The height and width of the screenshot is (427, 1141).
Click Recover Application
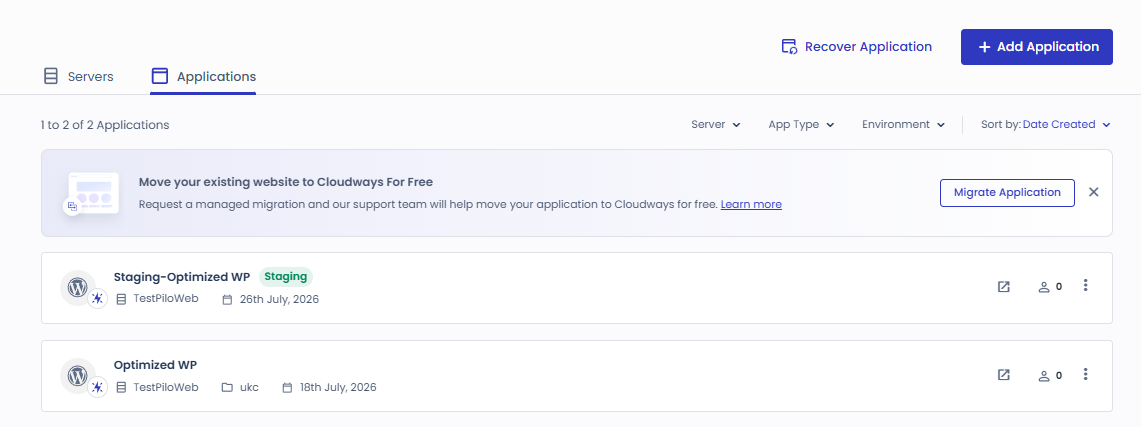coord(856,47)
